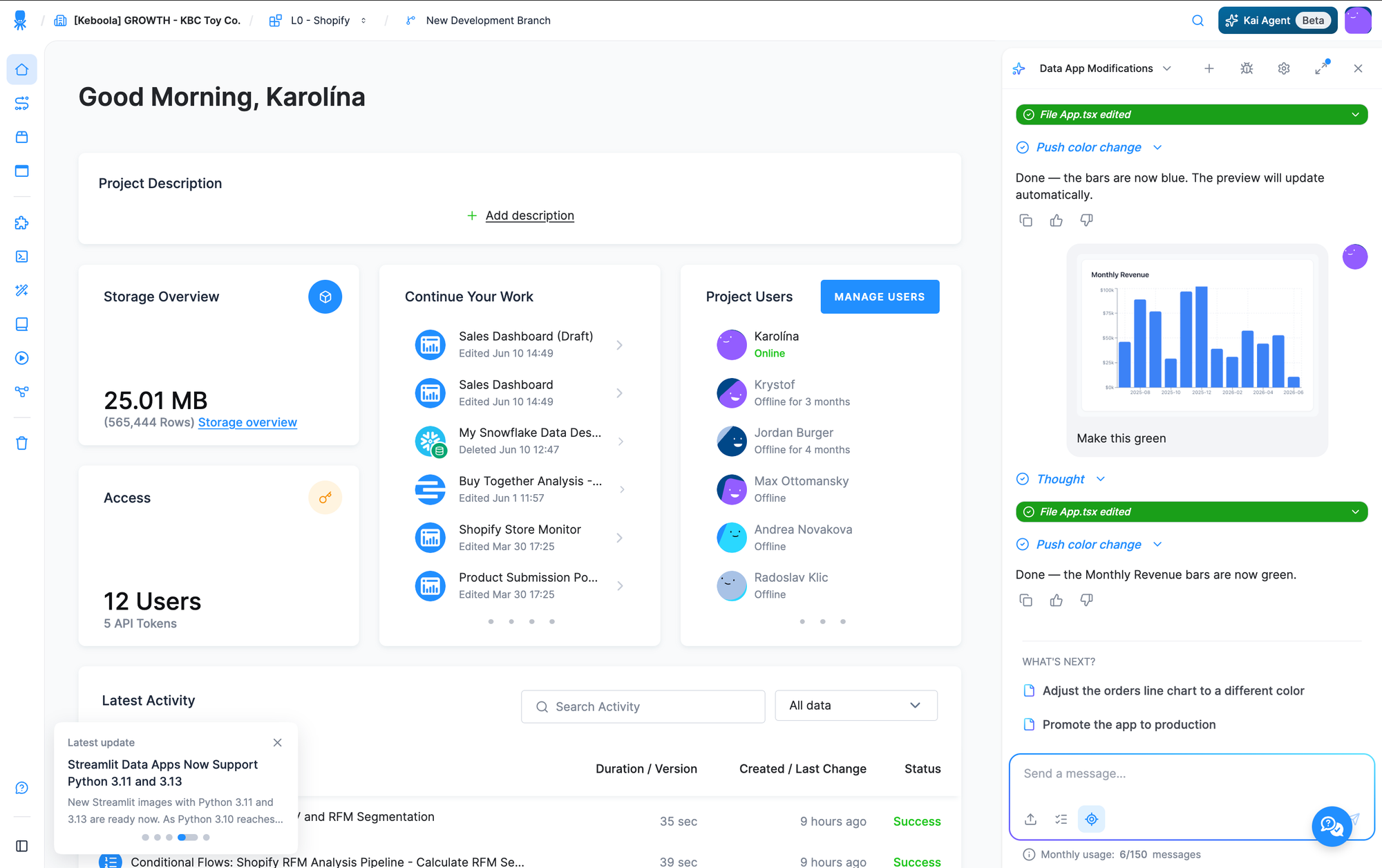This screenshot has height=868, width=1382.
Task: Click the checklist icon in message box
Action: click(1061, 819)
